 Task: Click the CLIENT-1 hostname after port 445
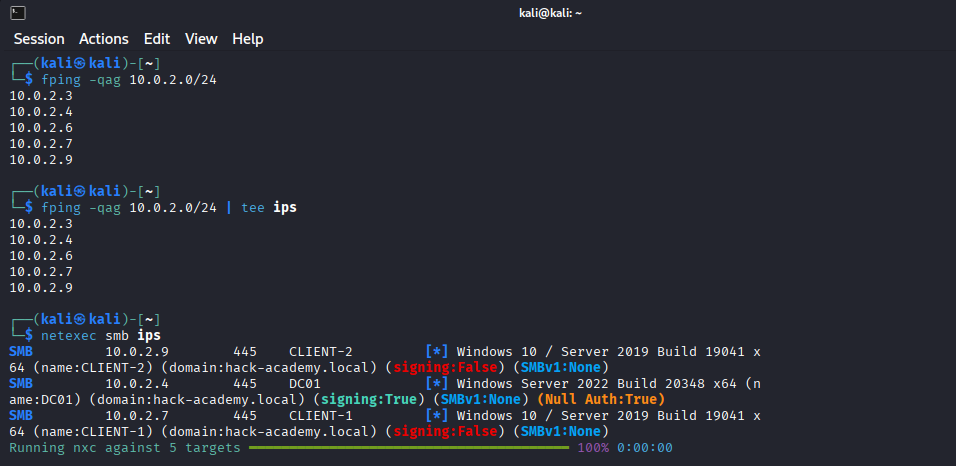point(320,415)
